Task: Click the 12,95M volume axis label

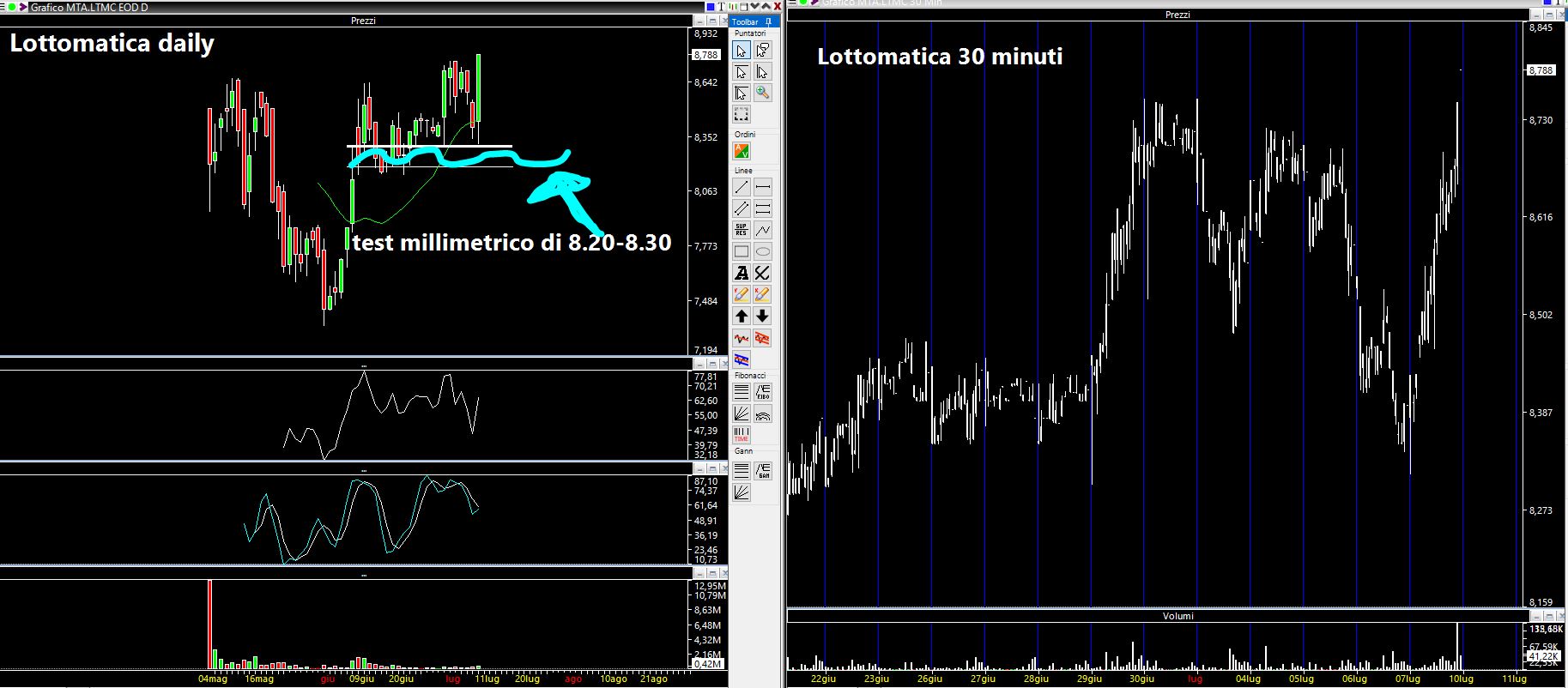Action: point(709,586)
